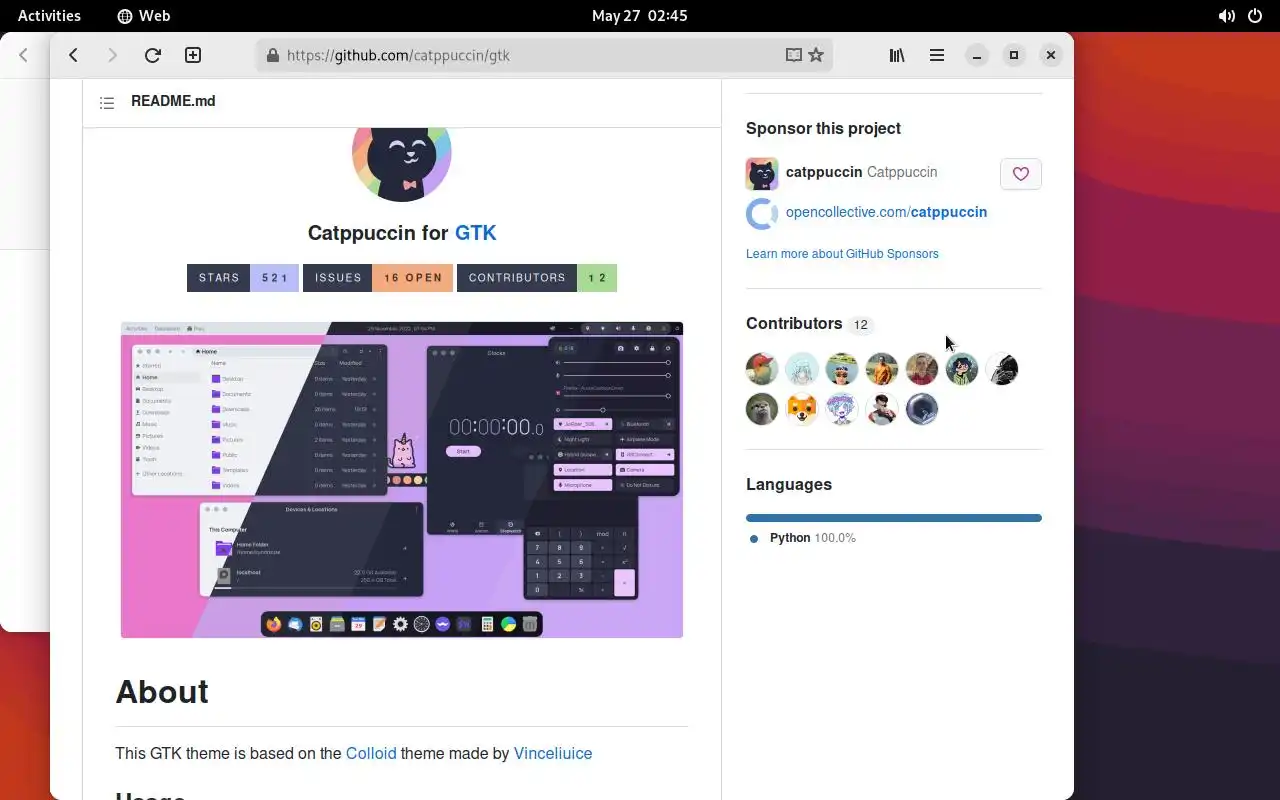Open the Web application menu
This screenshot has width=1280, height=800.
[x=144, y=16]
